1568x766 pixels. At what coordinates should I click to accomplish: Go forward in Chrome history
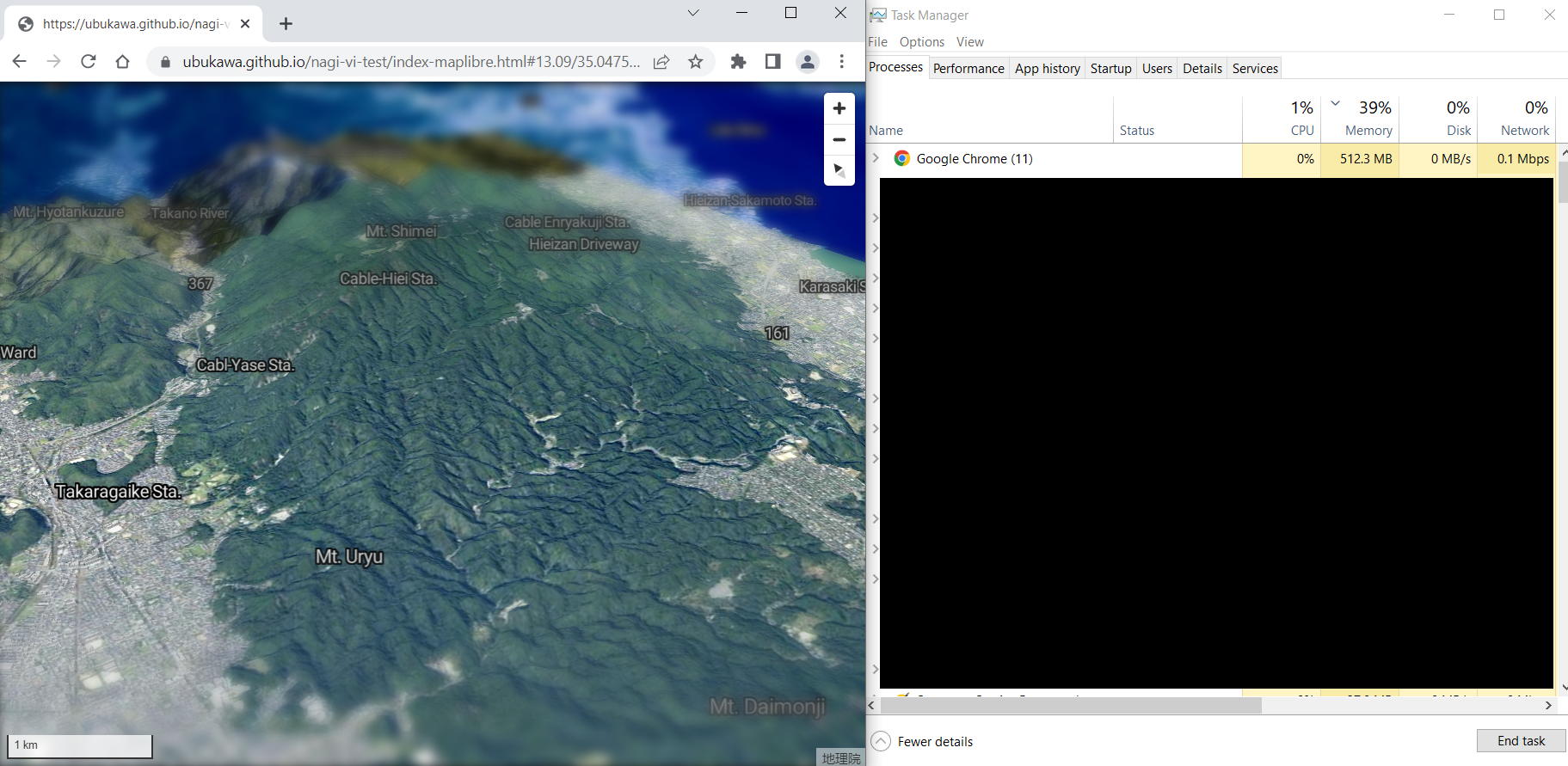point(53,61)
